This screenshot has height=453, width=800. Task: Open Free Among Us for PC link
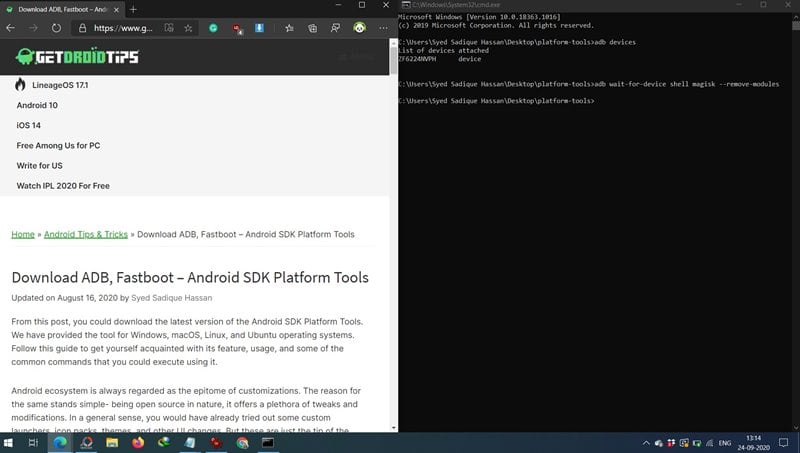(58, 145)
